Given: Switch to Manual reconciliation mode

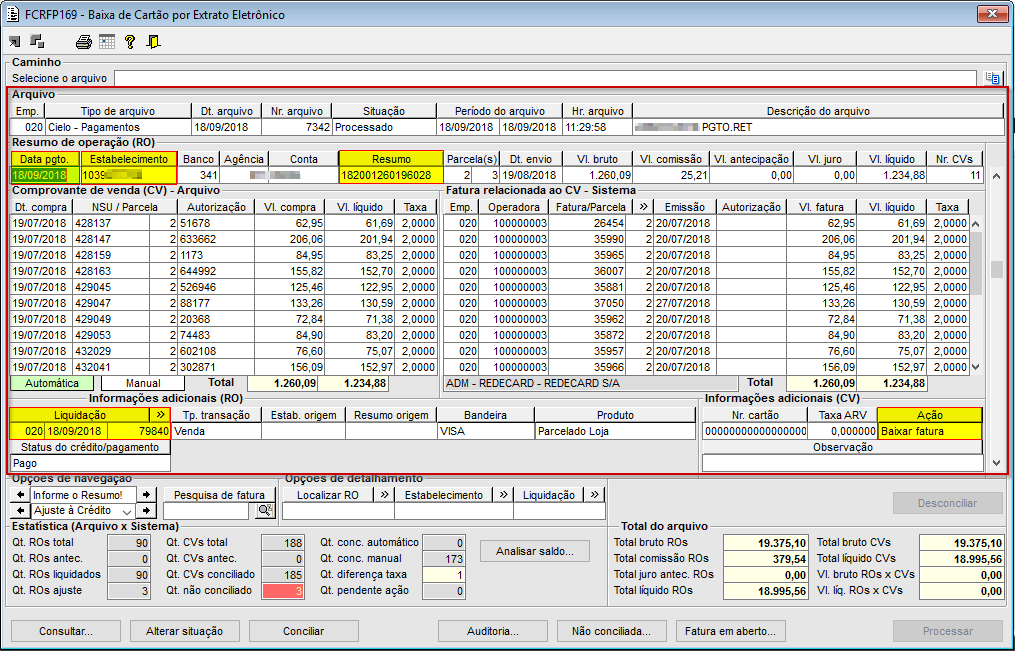Looking at the screenshot, I should [144, 383].
